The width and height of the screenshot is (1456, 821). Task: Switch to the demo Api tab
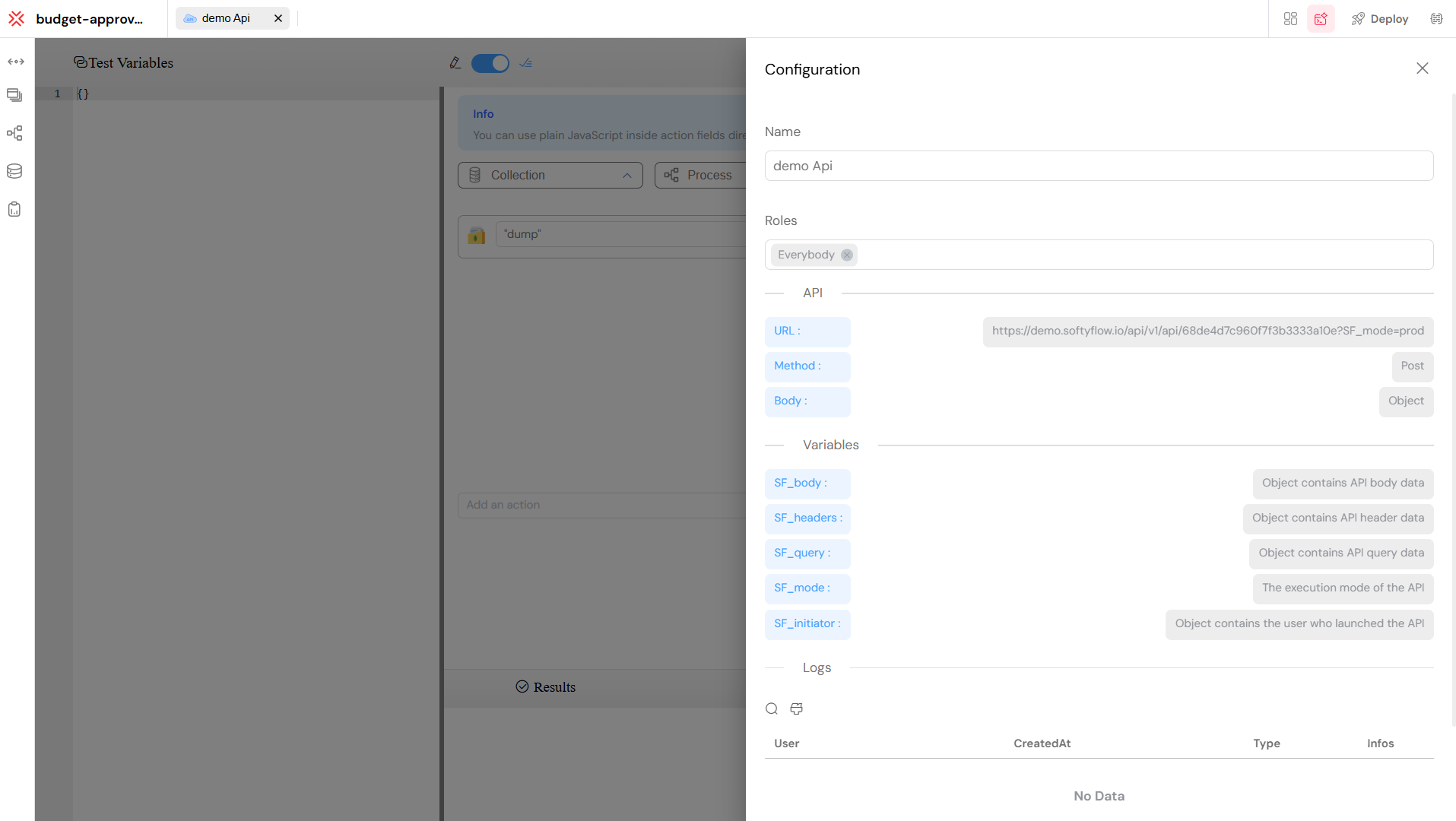tap(224, 17)
